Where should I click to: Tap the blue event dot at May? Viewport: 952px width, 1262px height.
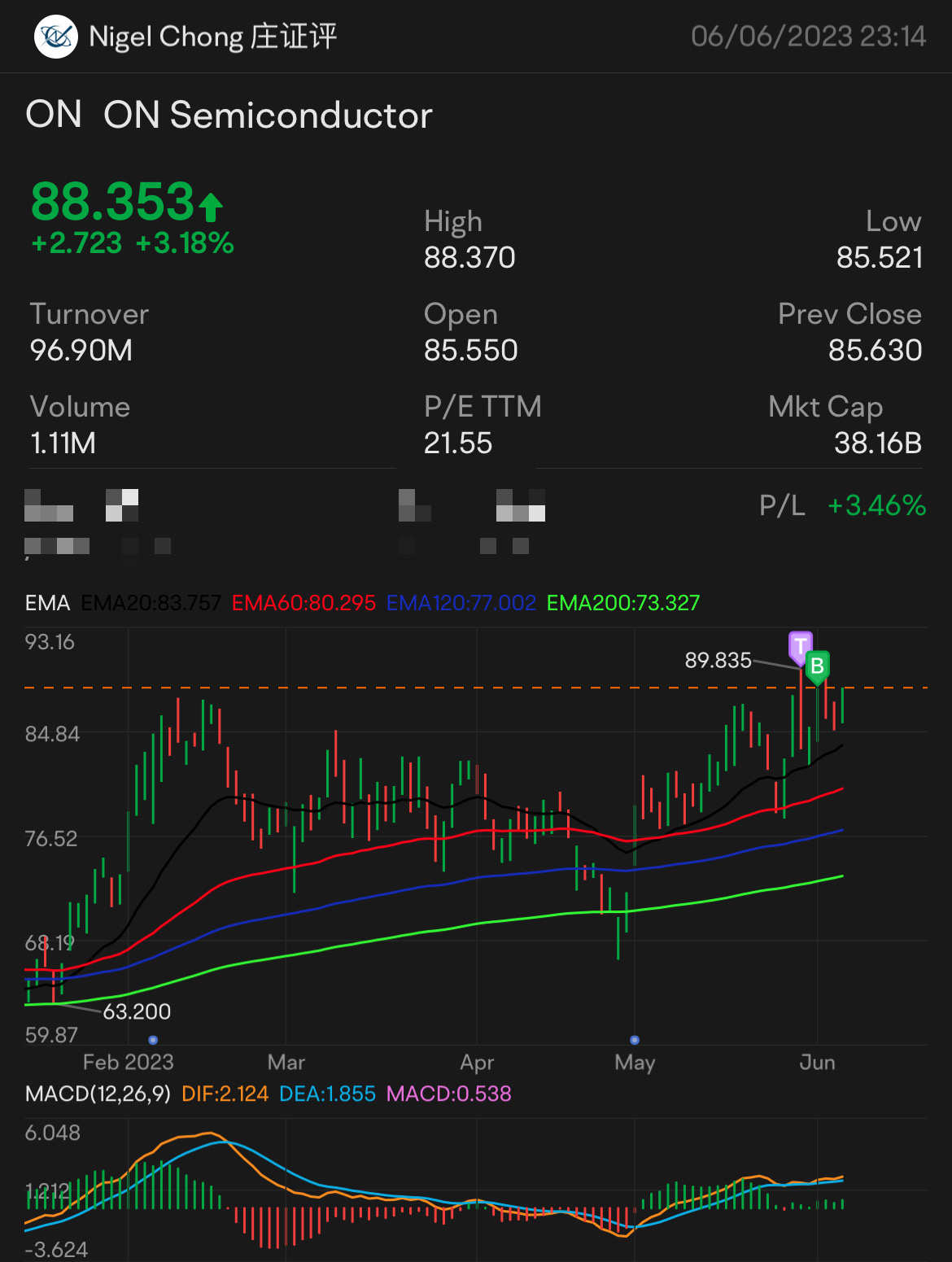coord(635,1040)
